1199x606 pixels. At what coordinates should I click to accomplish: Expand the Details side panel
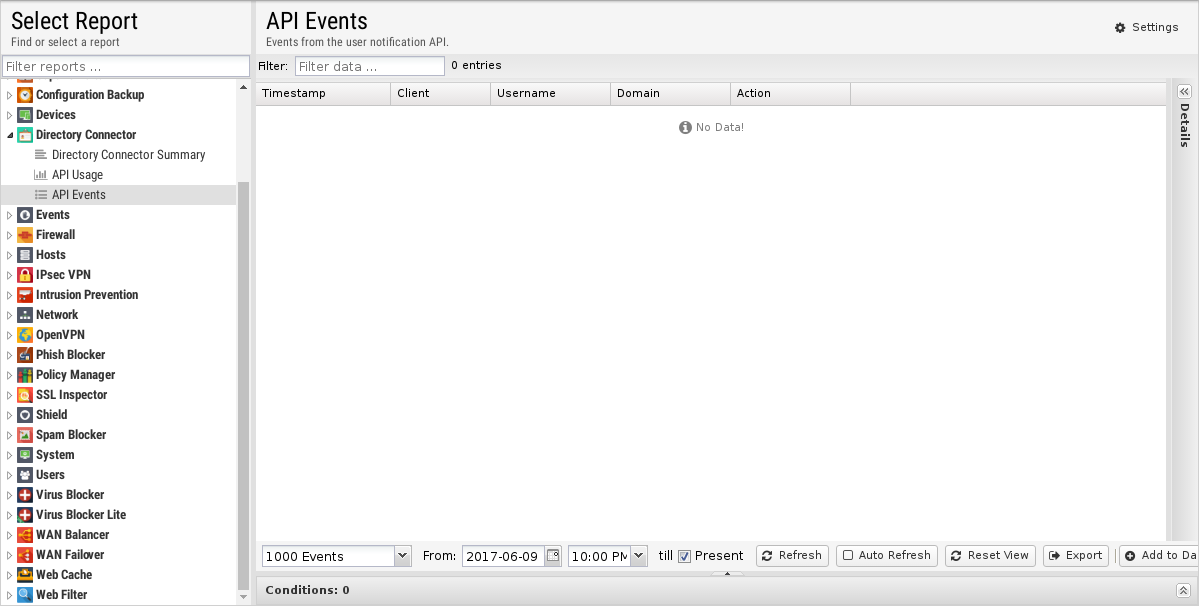coord(1184,91)
